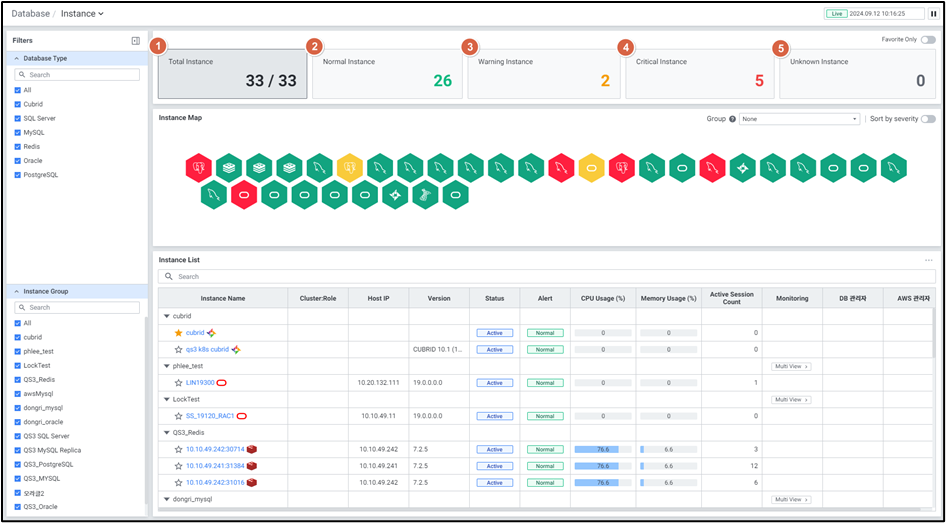This screenshot has height=523, width=946.
Task: Select the Warning Instance summary card
Action: [x=543, y=73]
